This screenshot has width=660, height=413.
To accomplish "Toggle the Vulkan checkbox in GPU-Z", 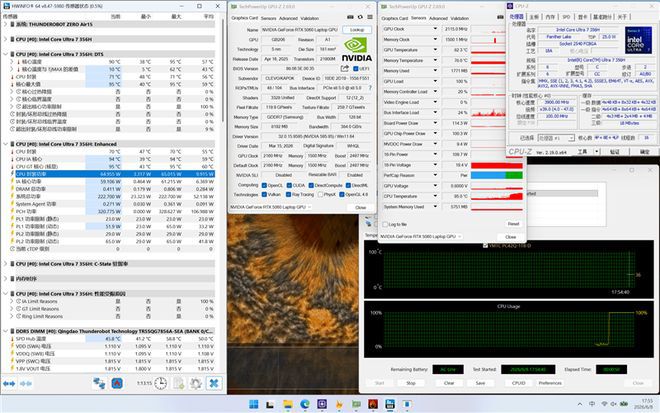I will click(264, 195).
